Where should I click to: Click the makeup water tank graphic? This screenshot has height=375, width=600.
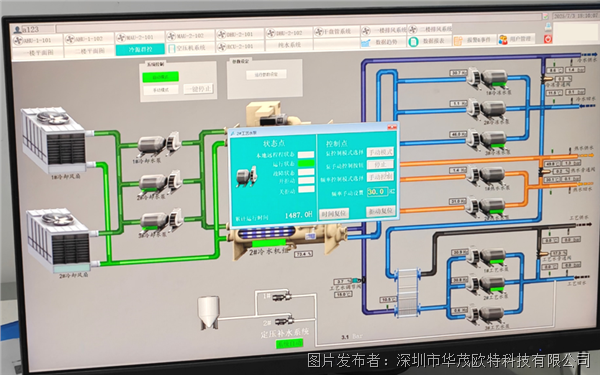pos(209,312)
